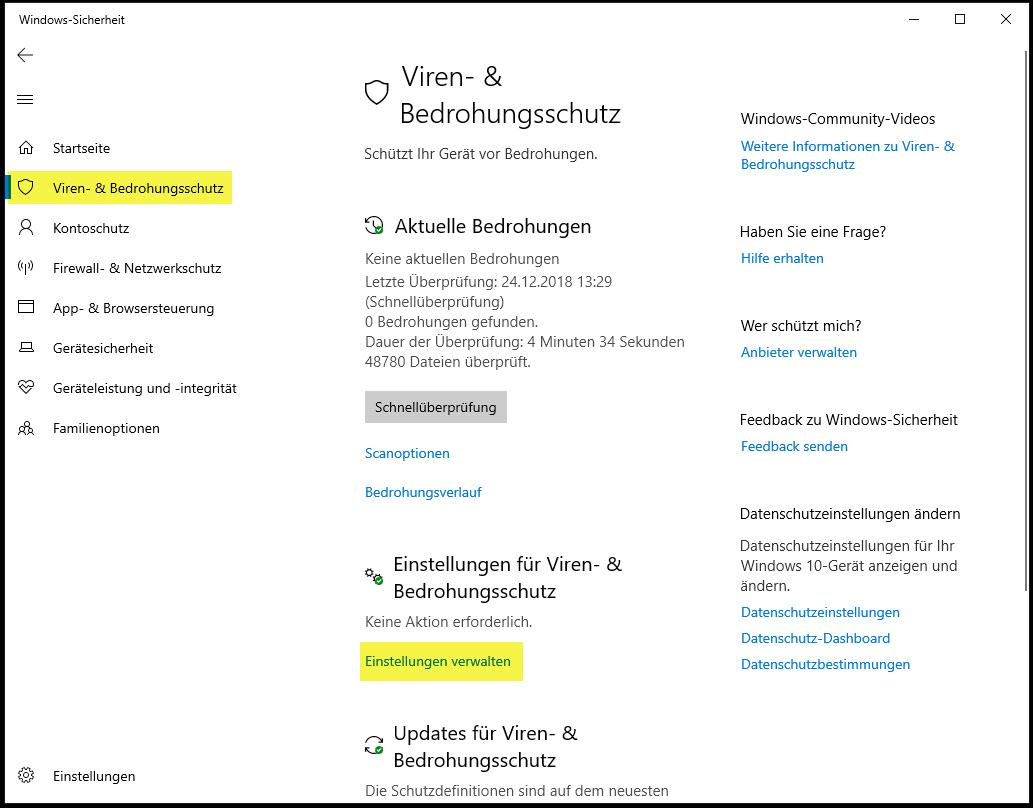Click Einstellungen verwalten link
Viewport: 1033px width, 808px height.
437,661
